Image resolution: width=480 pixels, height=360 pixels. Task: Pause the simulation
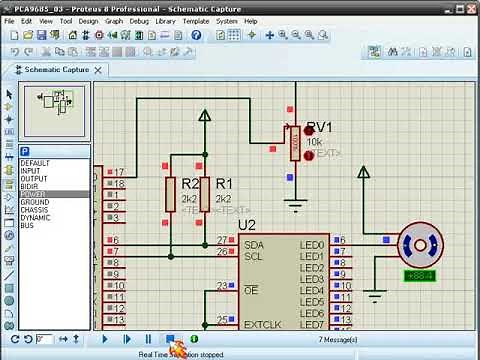click(x=148, y=339)
